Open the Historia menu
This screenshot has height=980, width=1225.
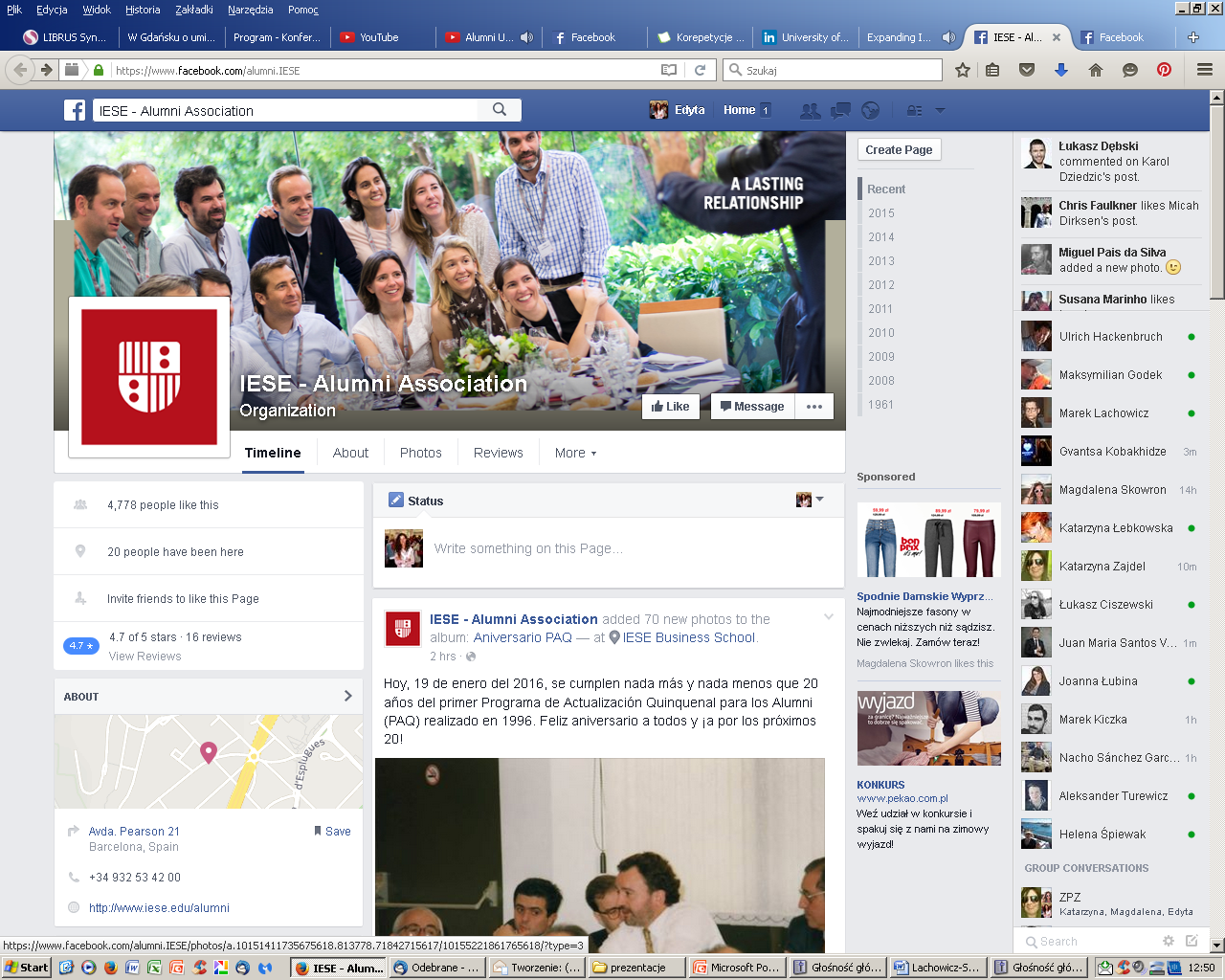point(143,10)
